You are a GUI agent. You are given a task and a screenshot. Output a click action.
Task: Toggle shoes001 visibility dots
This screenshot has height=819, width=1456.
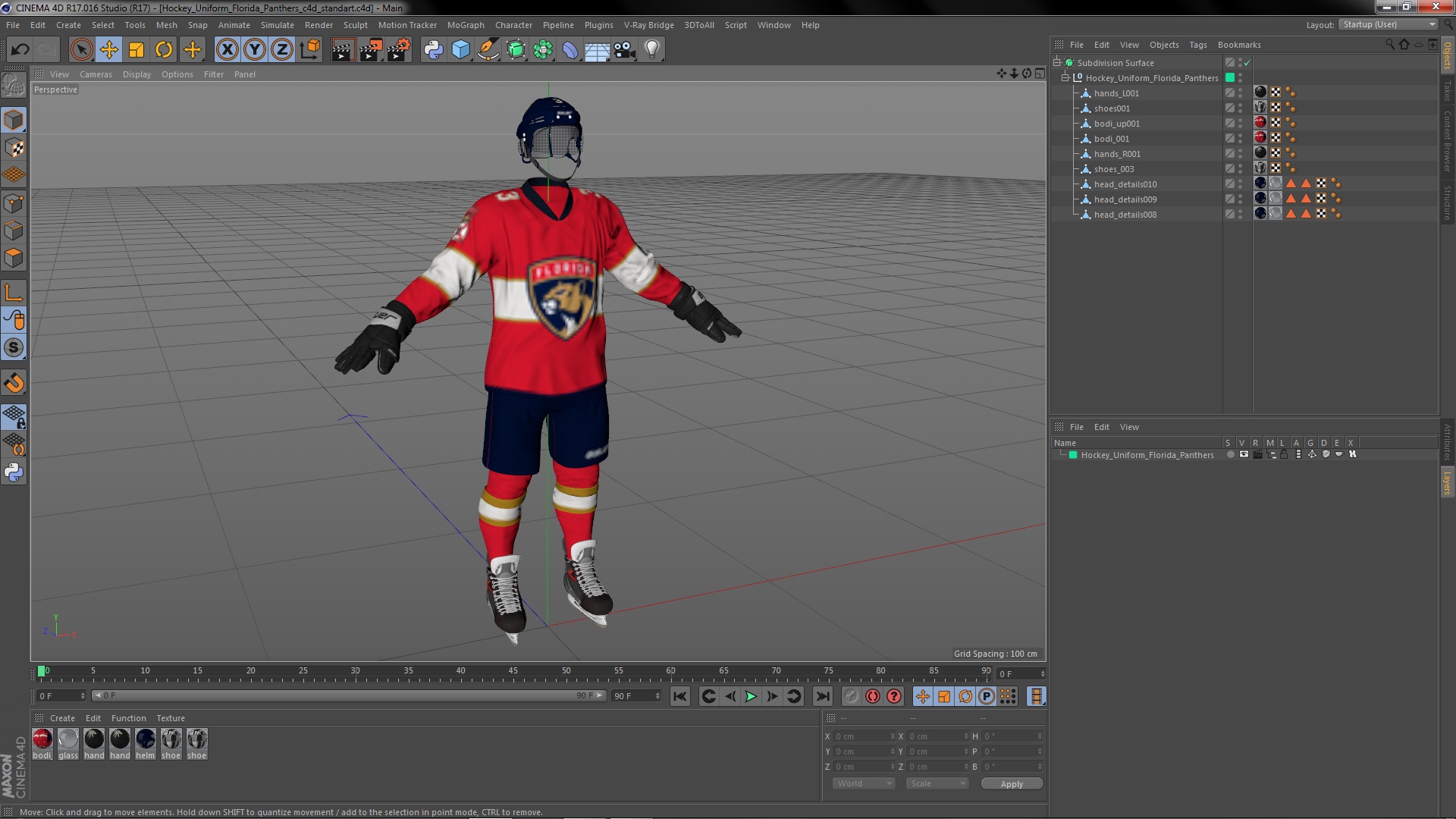click(1241, 108)
